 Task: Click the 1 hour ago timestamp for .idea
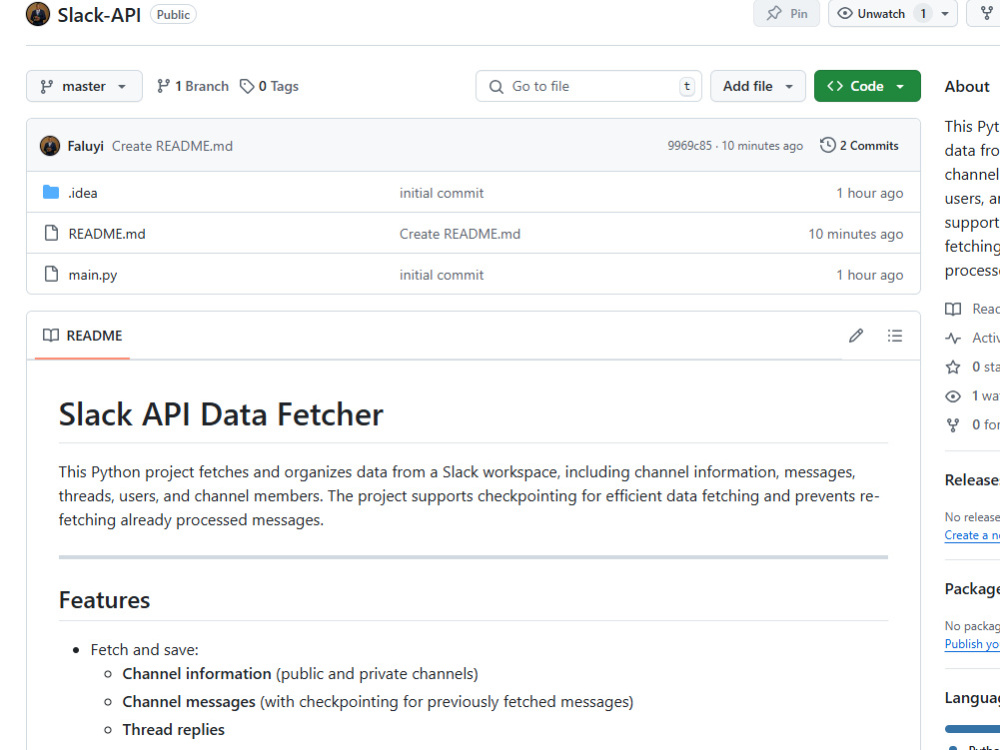click(x=870, y=193)
